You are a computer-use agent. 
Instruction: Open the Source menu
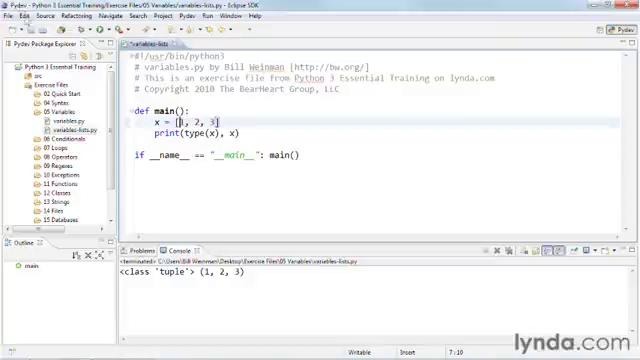point(45,16)
